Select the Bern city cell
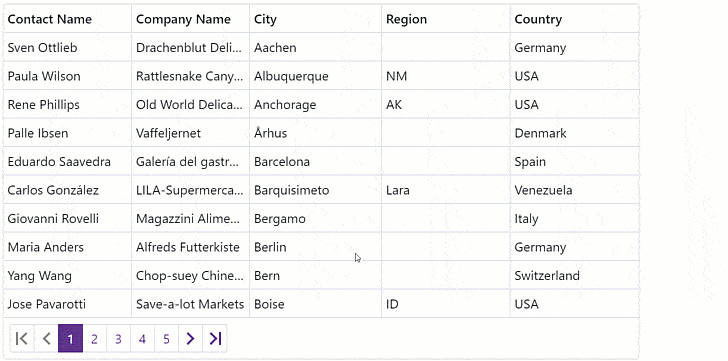728x361 pixels. pos(315,276)
